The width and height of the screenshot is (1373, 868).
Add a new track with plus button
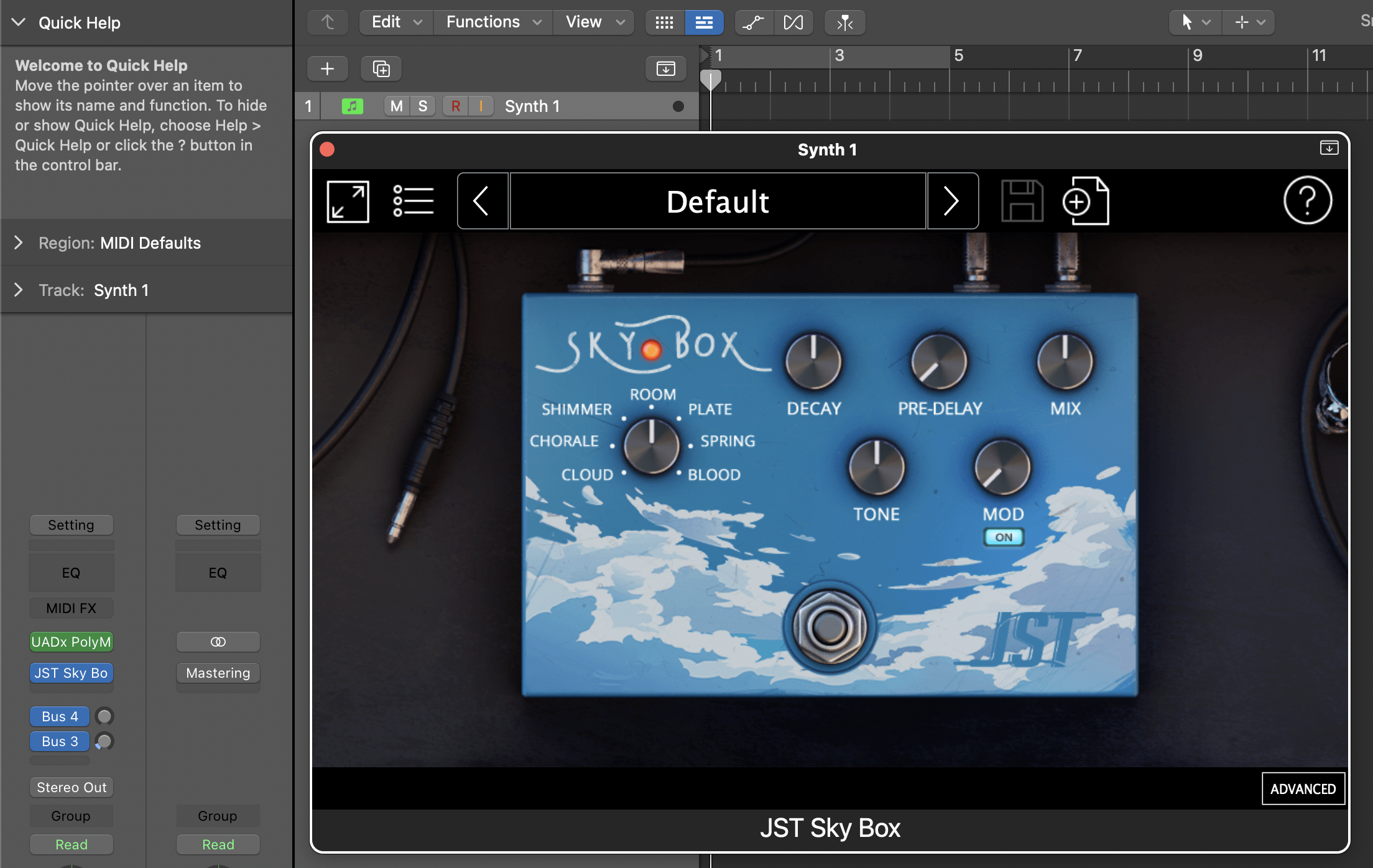(x=328, y=68)
